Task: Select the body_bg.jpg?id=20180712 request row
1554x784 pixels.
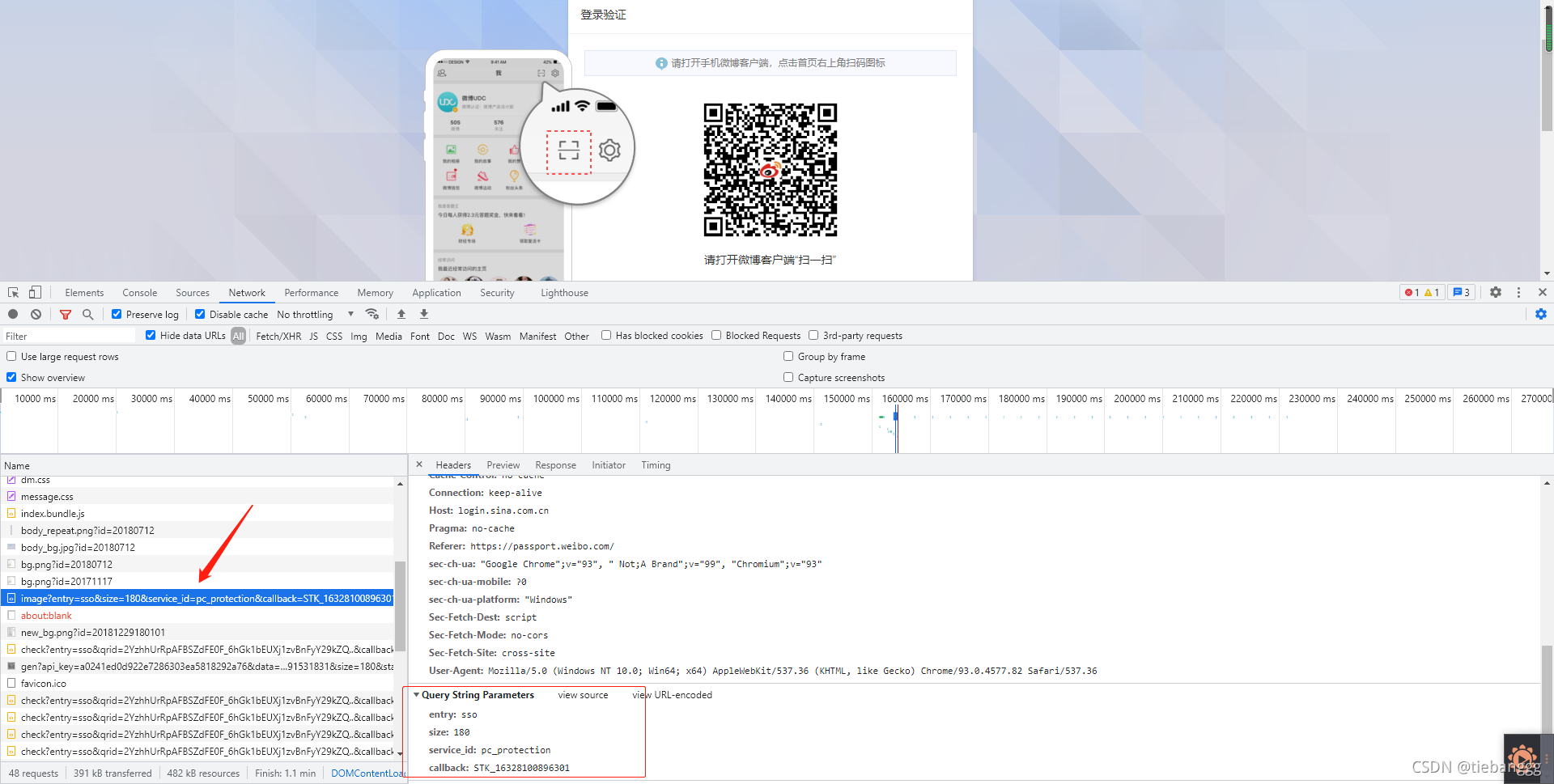Action: 197,548
